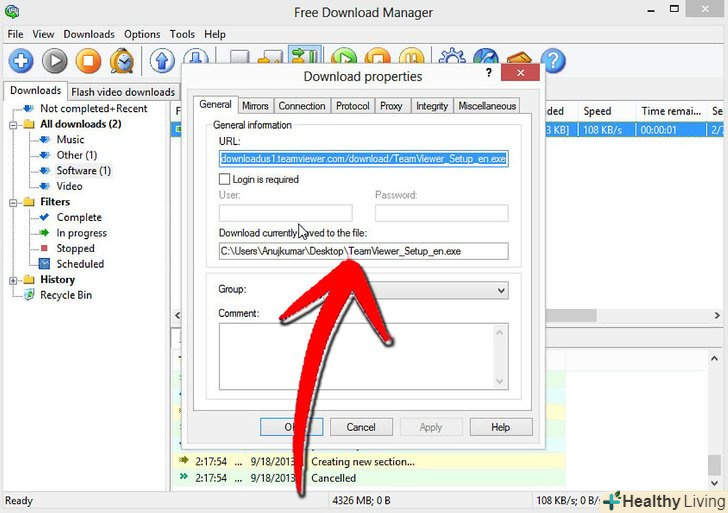728x513 pixels.
Task: Open the Miscellaneous tab
Action: click(x=487, y=106)
